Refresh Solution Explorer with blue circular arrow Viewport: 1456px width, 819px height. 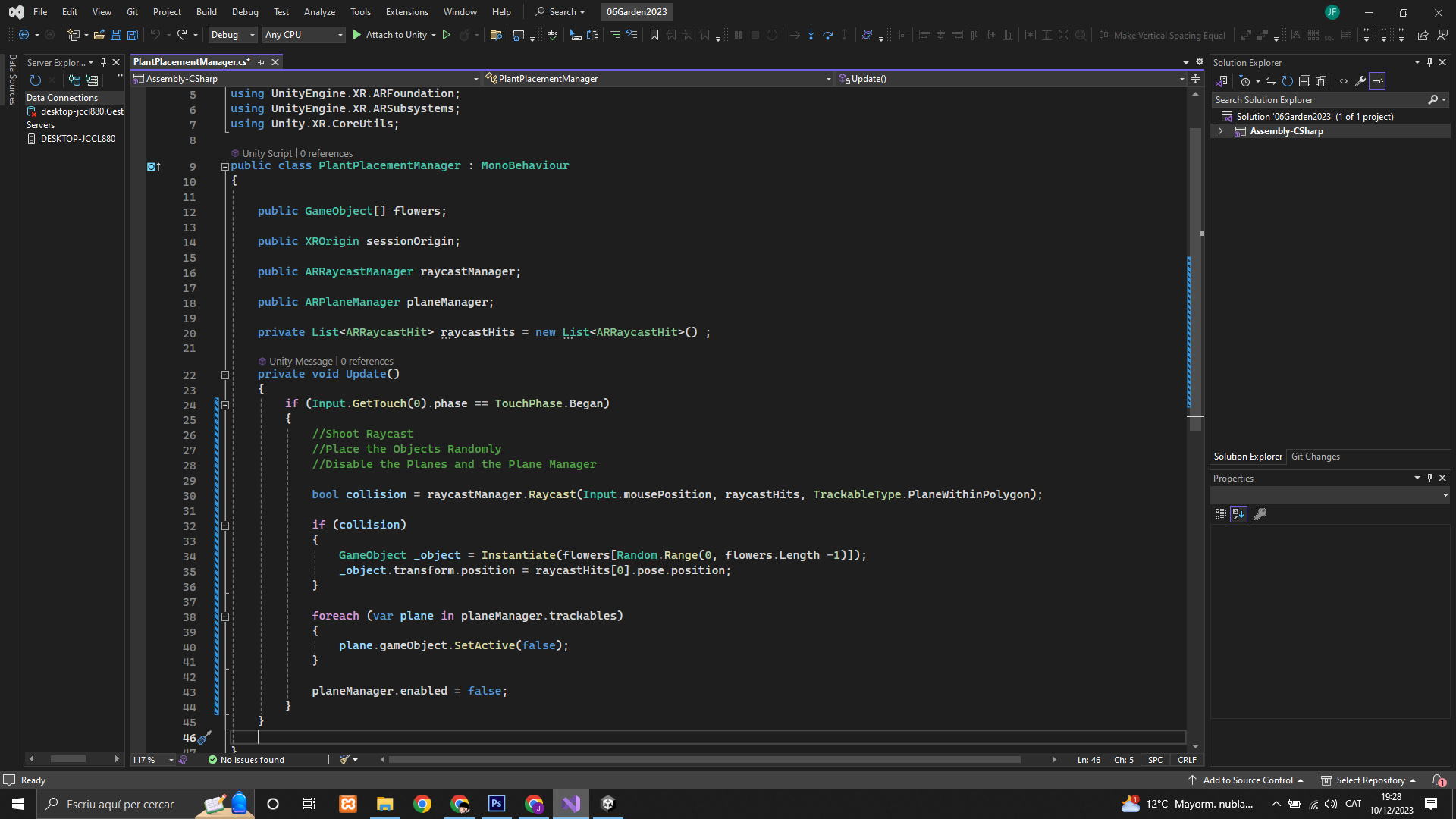(1288, 81)
